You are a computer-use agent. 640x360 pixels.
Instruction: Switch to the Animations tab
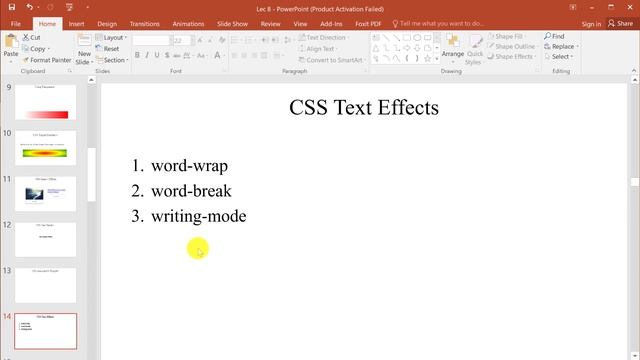click(188, 24)
